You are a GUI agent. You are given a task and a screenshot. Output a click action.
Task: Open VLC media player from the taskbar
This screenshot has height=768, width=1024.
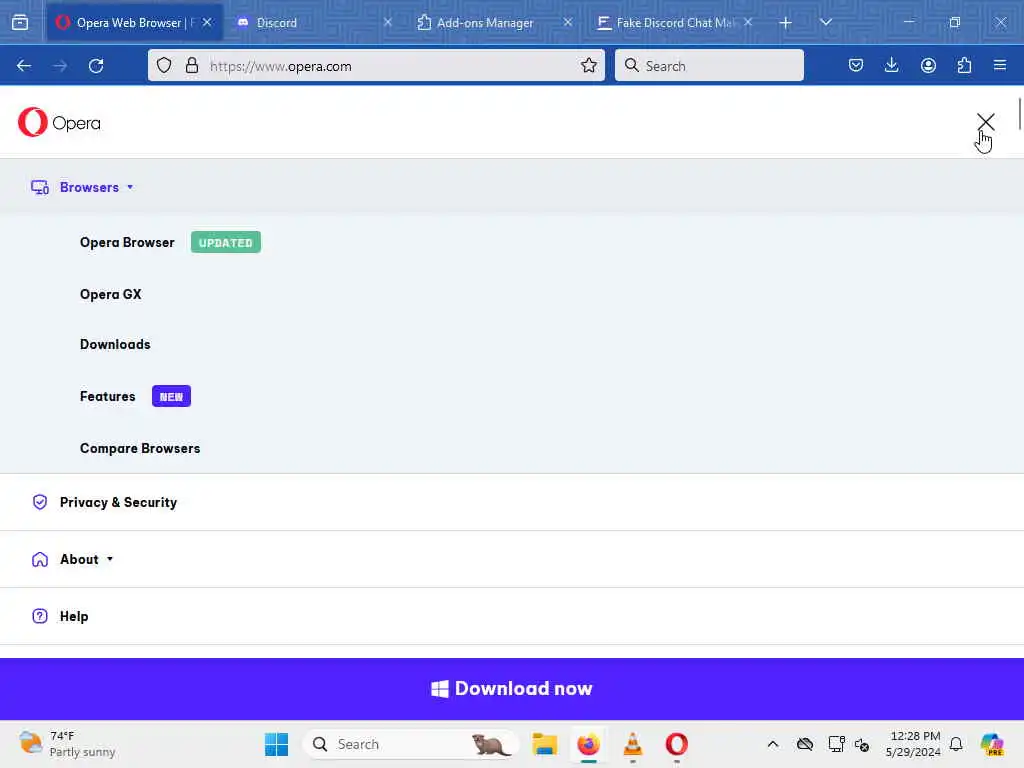(632, 744)
